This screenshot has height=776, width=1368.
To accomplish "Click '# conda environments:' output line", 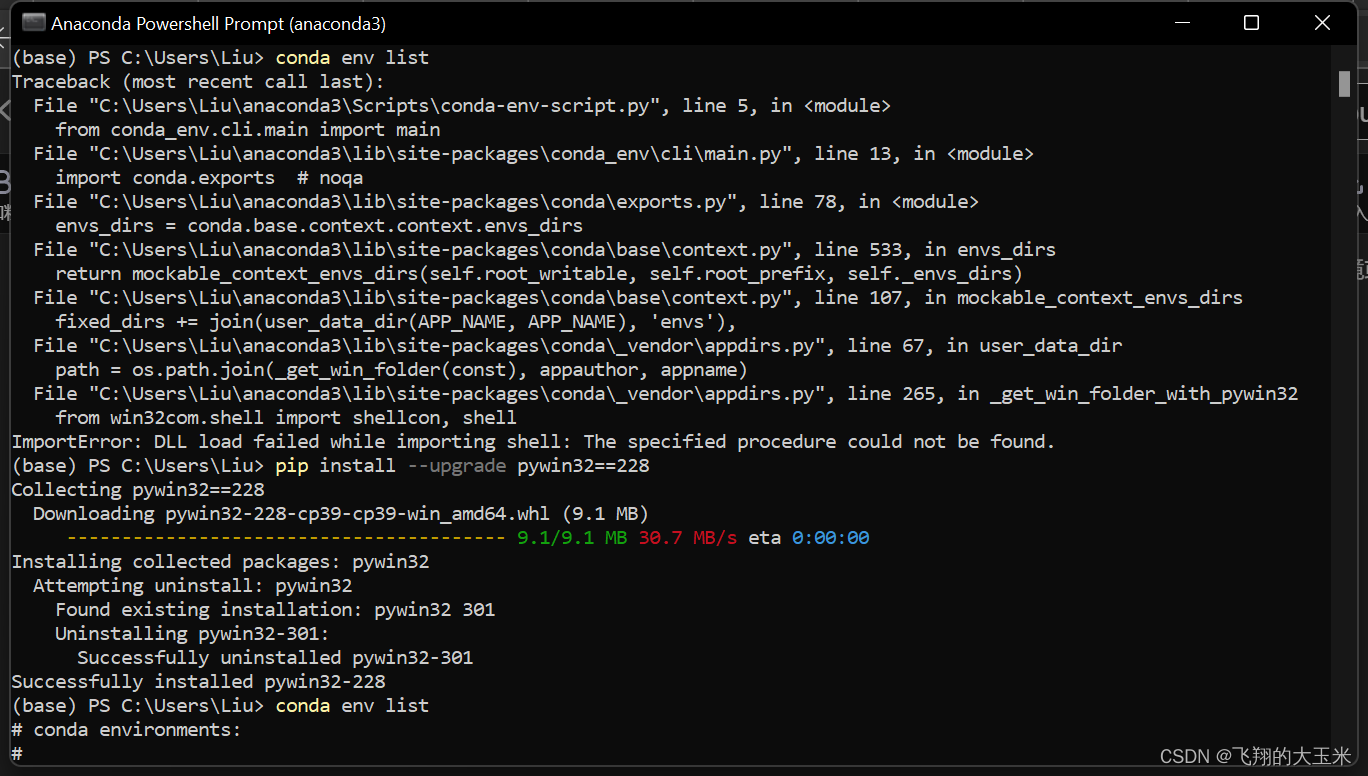I will click(x=126, y=729).
